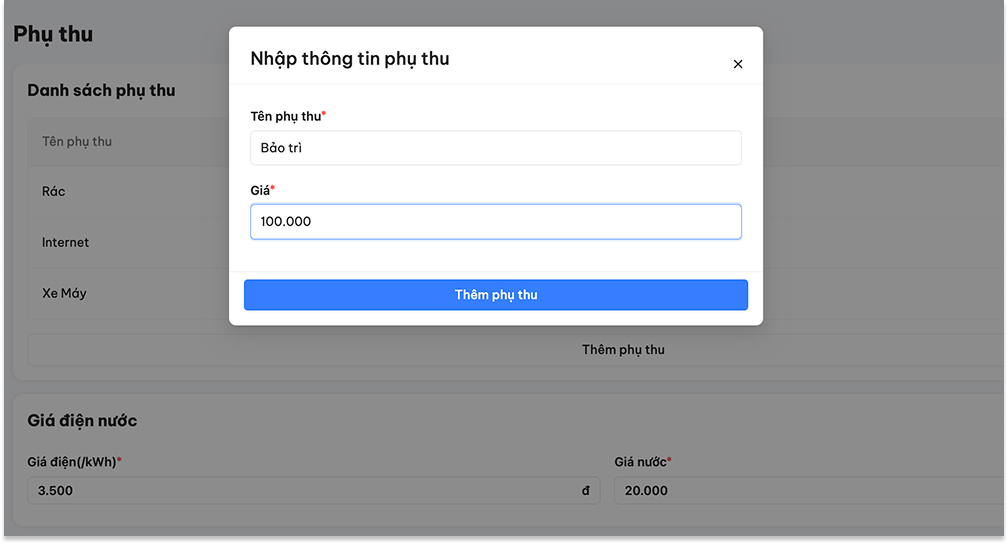Click the dialog title "Nhập thông tin phụ thu"
This screenshot has width=1008, height=544.
point(350,59)
